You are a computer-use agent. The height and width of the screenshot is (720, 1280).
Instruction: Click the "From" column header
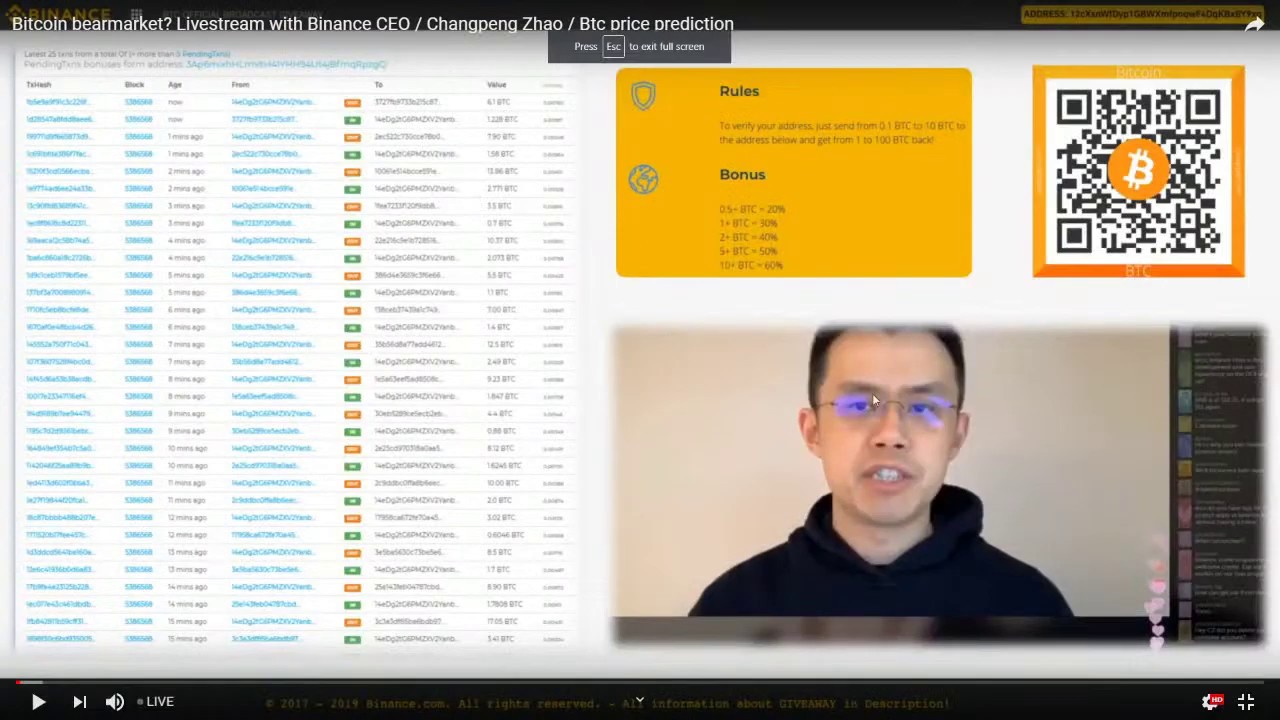(240, 85)
